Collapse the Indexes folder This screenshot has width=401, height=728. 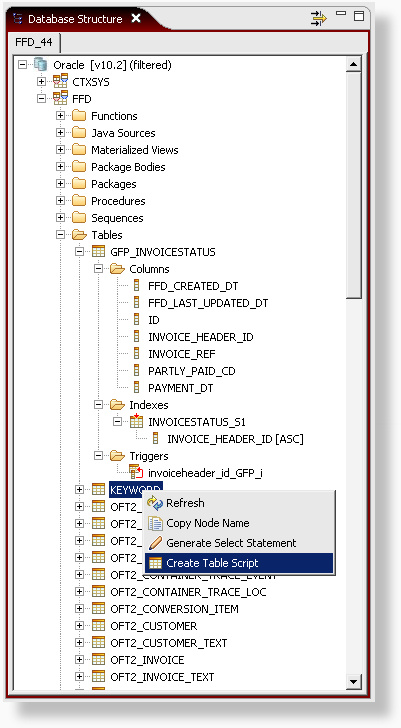[98, 405]
